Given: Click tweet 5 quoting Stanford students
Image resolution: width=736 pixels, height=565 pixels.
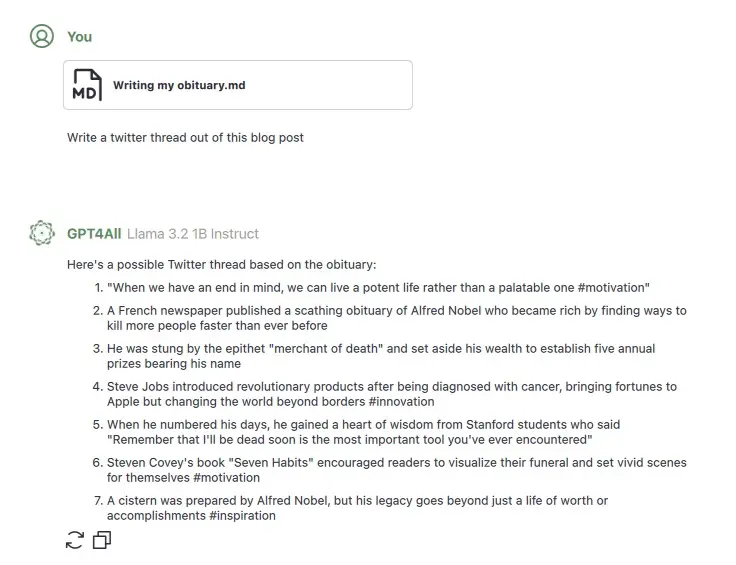Looking at the screenshot, I should [x=363, y=432].
